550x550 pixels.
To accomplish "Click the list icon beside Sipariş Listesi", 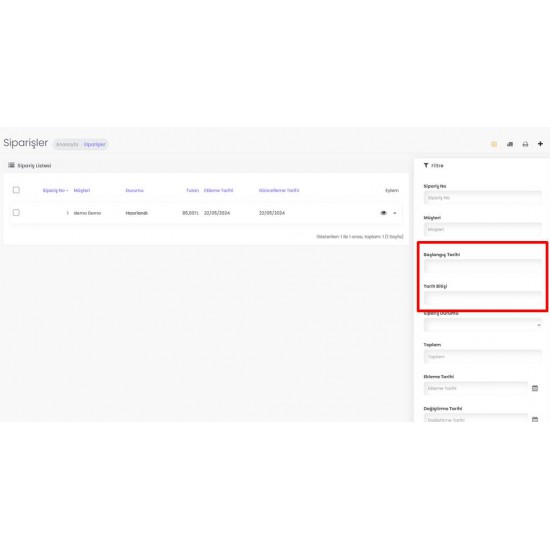I will (12, 165).
